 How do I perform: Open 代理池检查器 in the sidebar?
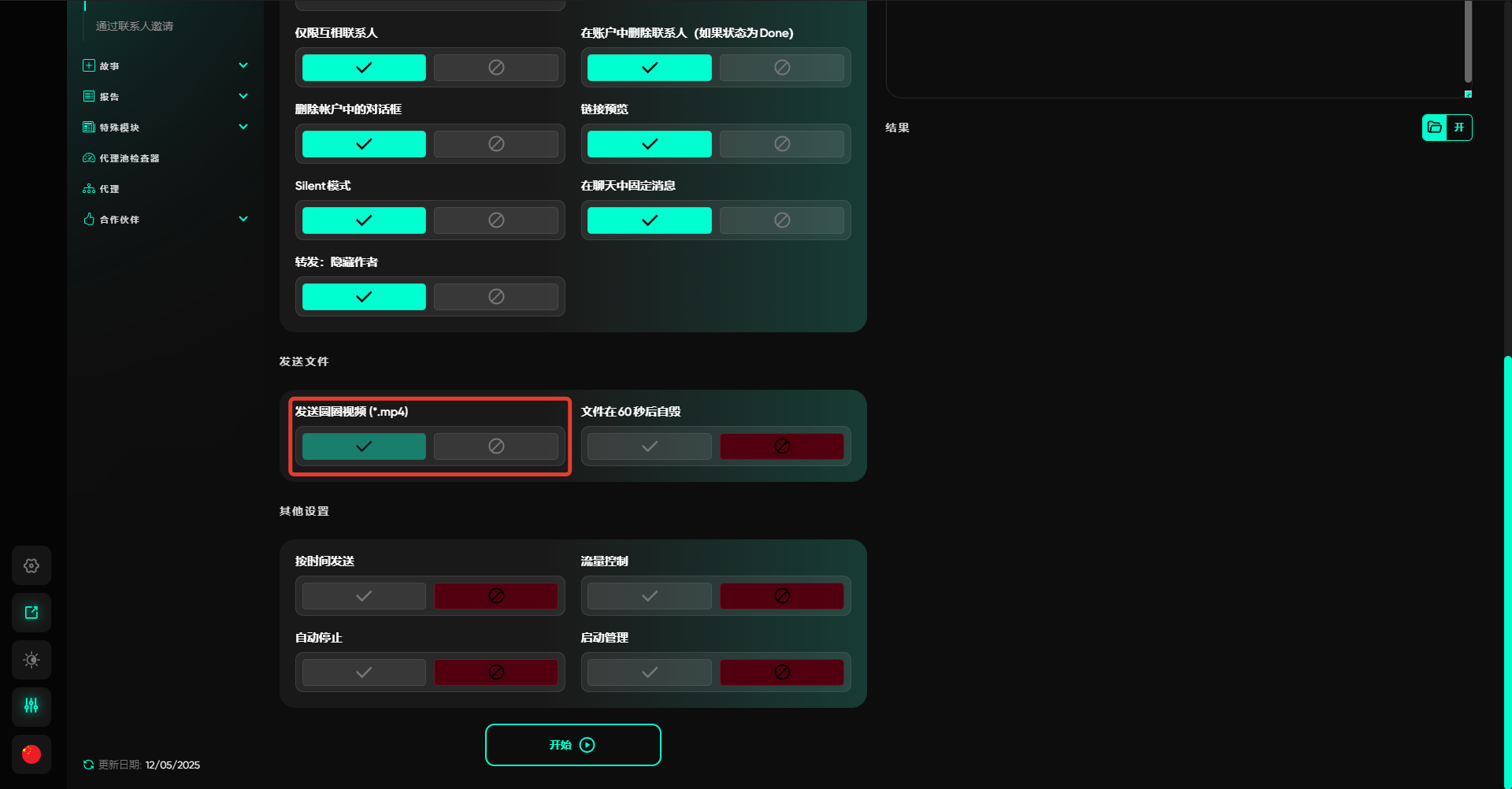point(129,158)
